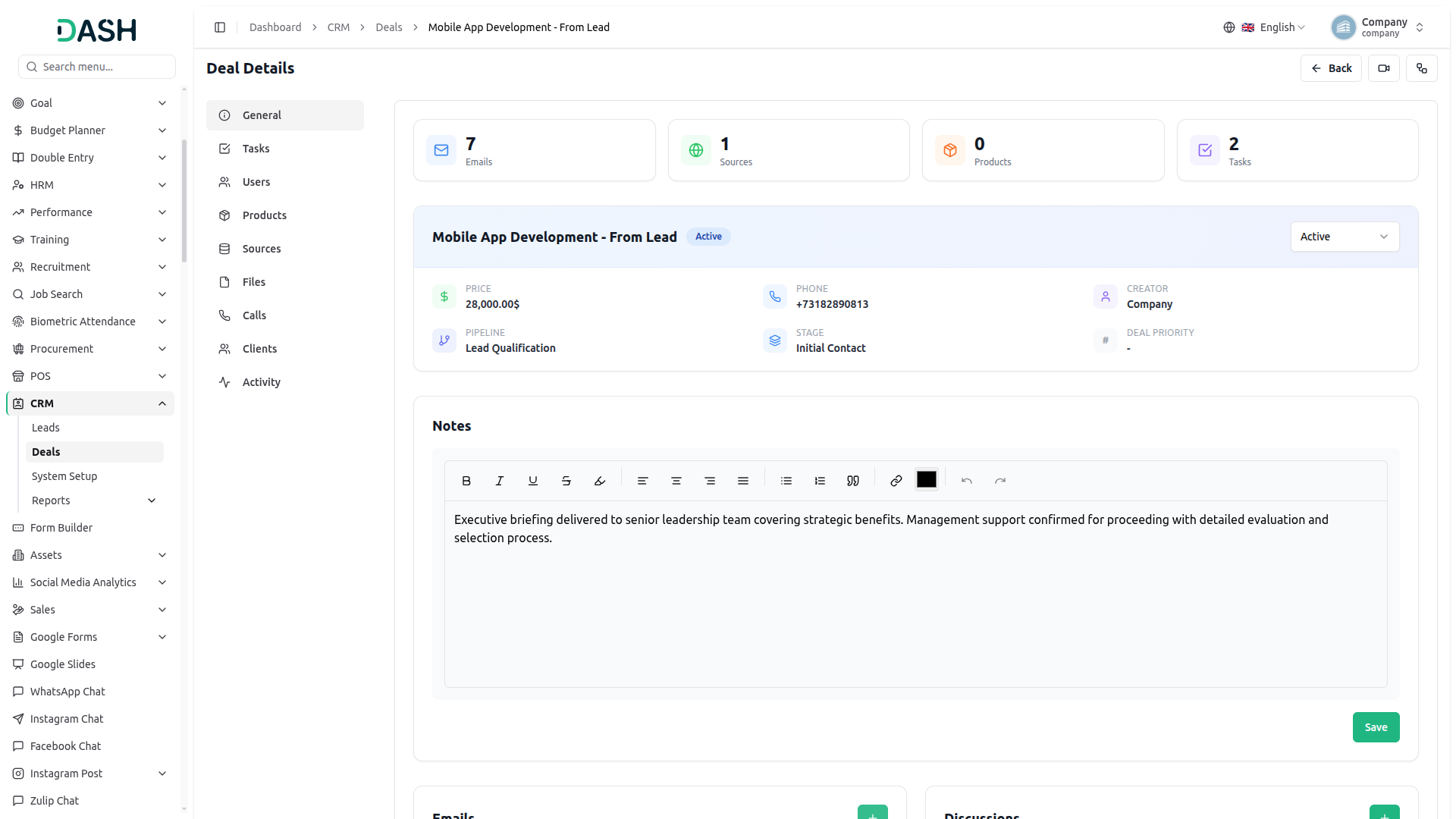The image size is (1456, 819).
Task: Insert a link in Notes editor
Action: point(896,481)
